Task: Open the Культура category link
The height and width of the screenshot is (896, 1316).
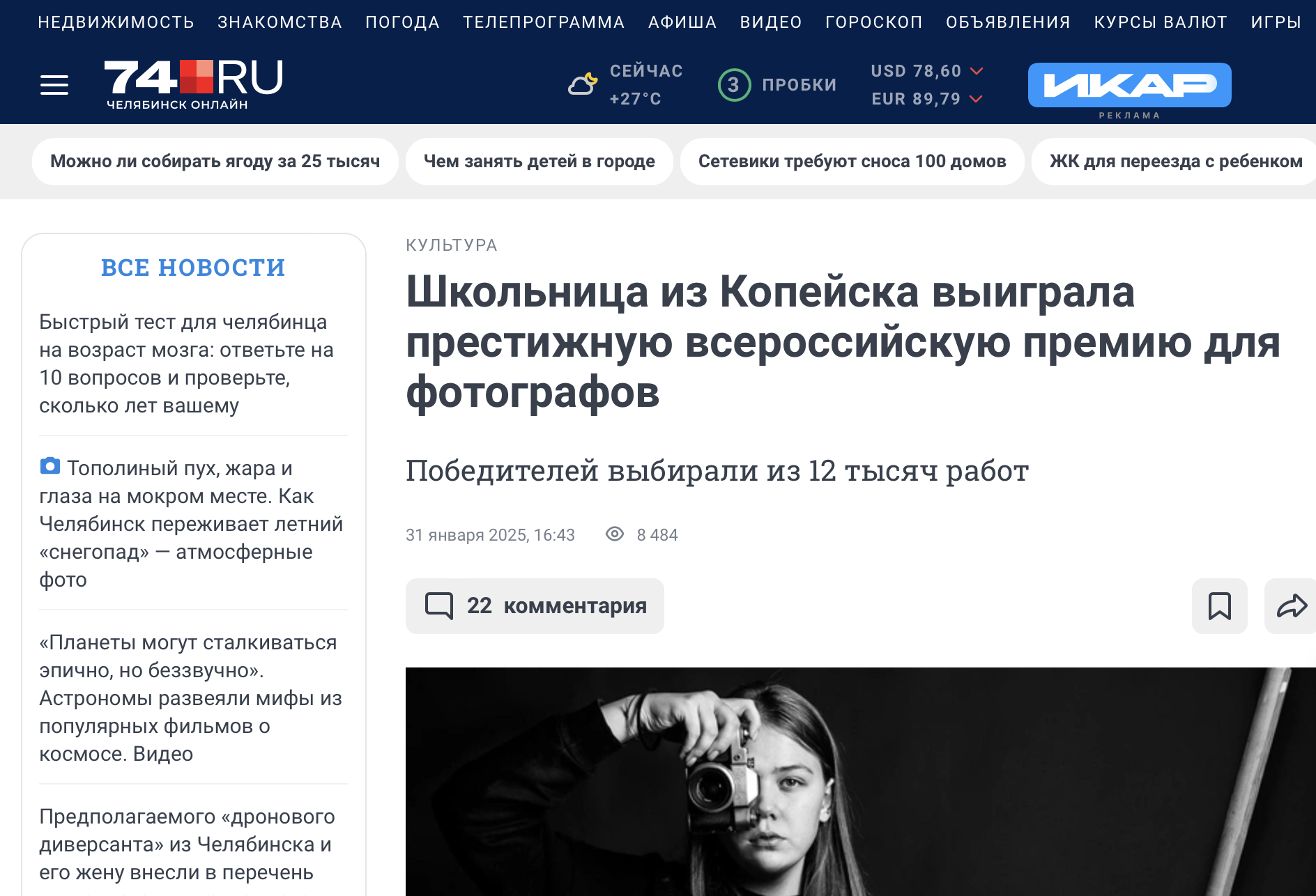Action: pos(452,245)
